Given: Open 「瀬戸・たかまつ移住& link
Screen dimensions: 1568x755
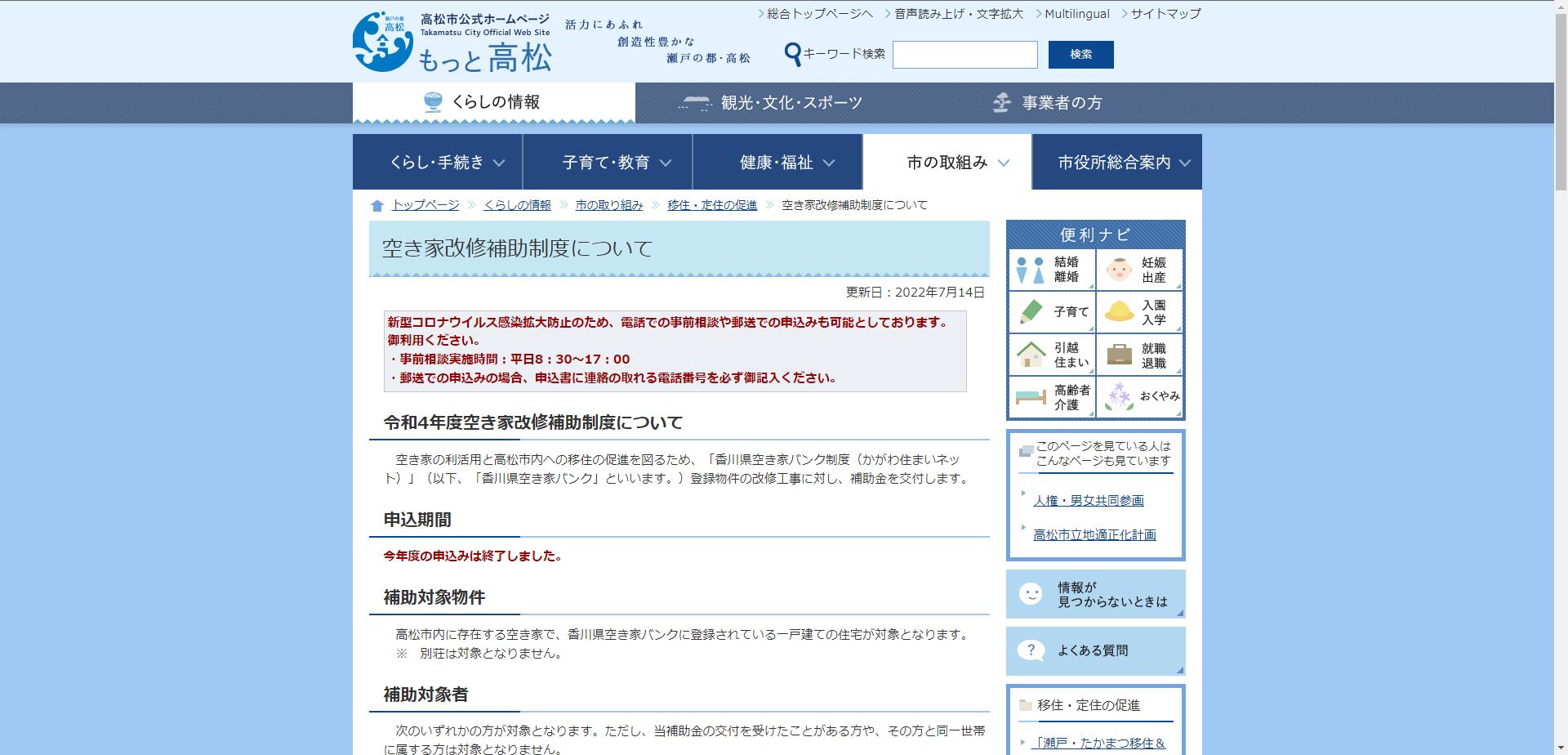Looking at the screenshot, I should (1099, 744).
